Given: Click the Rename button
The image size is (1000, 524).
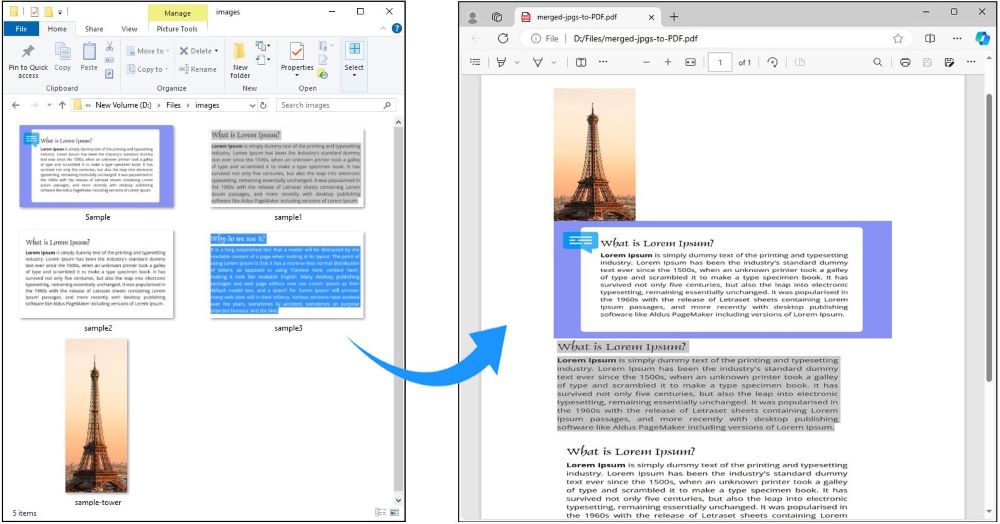Looking at the screenshot, I should pos(198,69).
